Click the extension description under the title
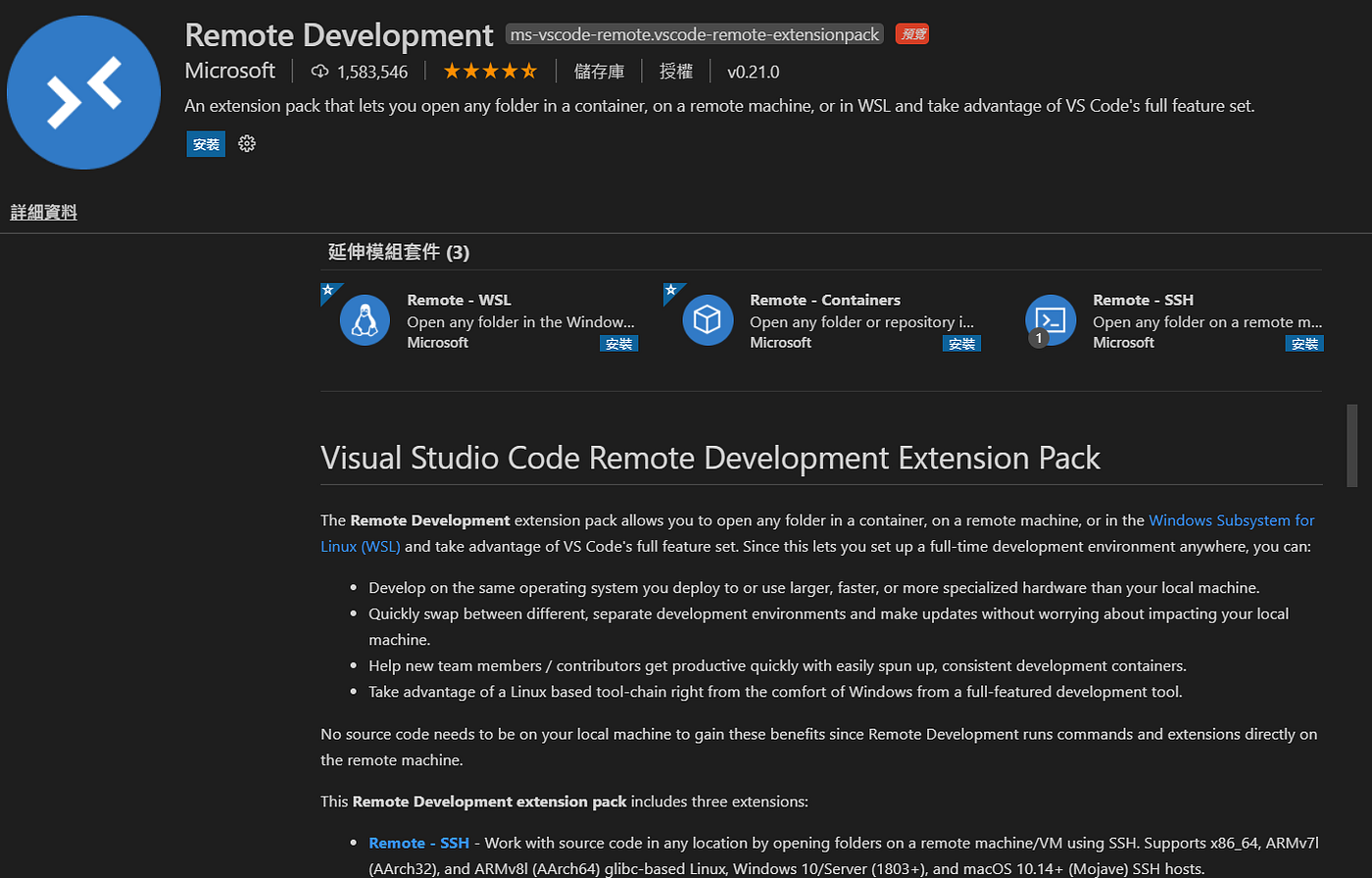 (x=719, y=105)
